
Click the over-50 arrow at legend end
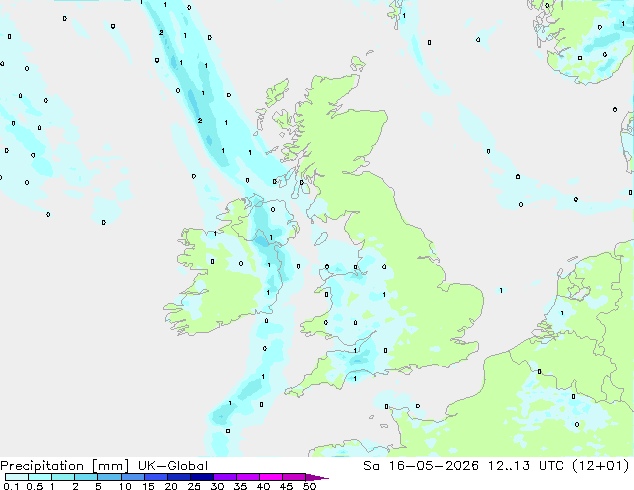[317, 478]
